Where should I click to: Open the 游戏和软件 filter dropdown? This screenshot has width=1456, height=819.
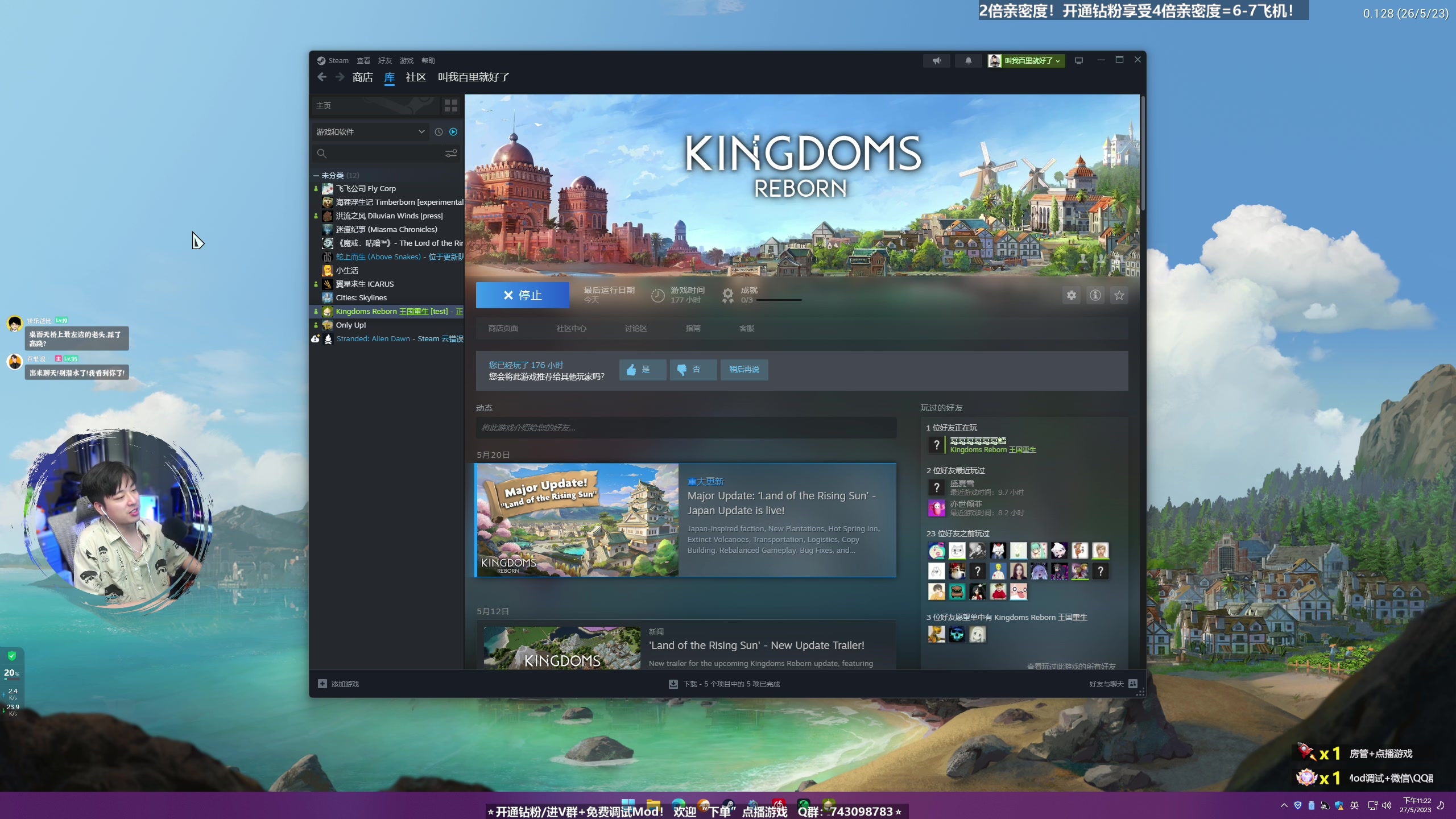tap(371, 132)
